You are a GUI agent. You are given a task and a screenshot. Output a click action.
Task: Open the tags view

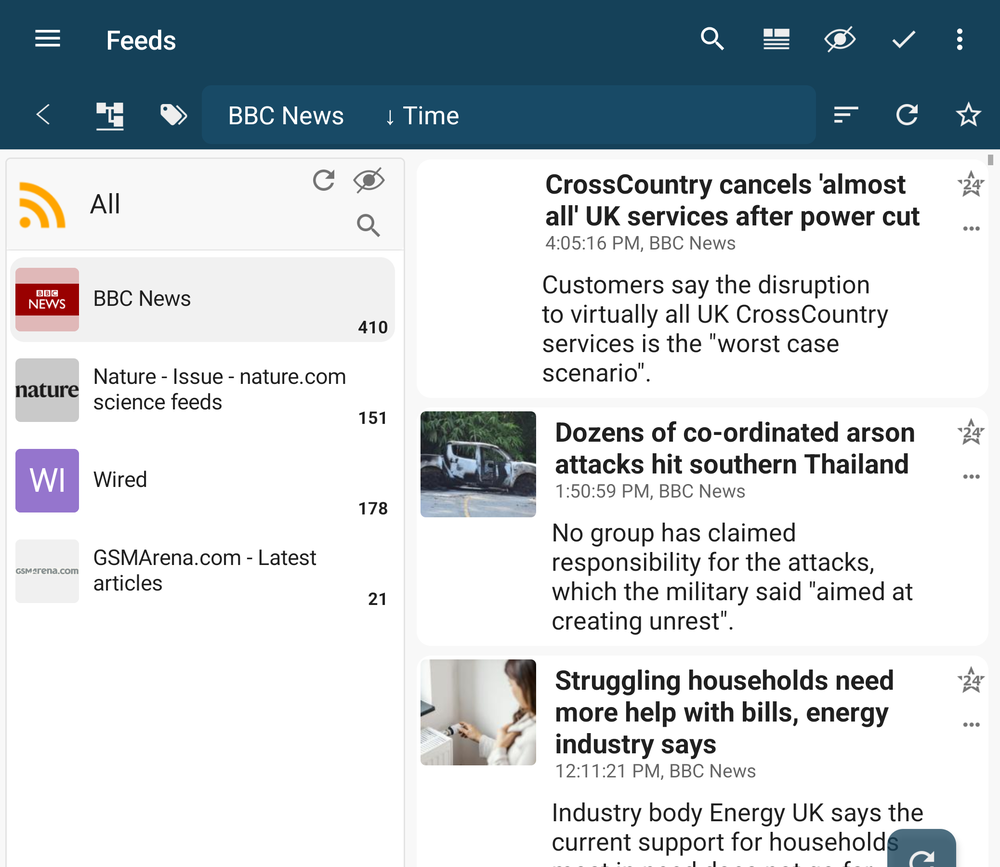[x=173, y=115]
